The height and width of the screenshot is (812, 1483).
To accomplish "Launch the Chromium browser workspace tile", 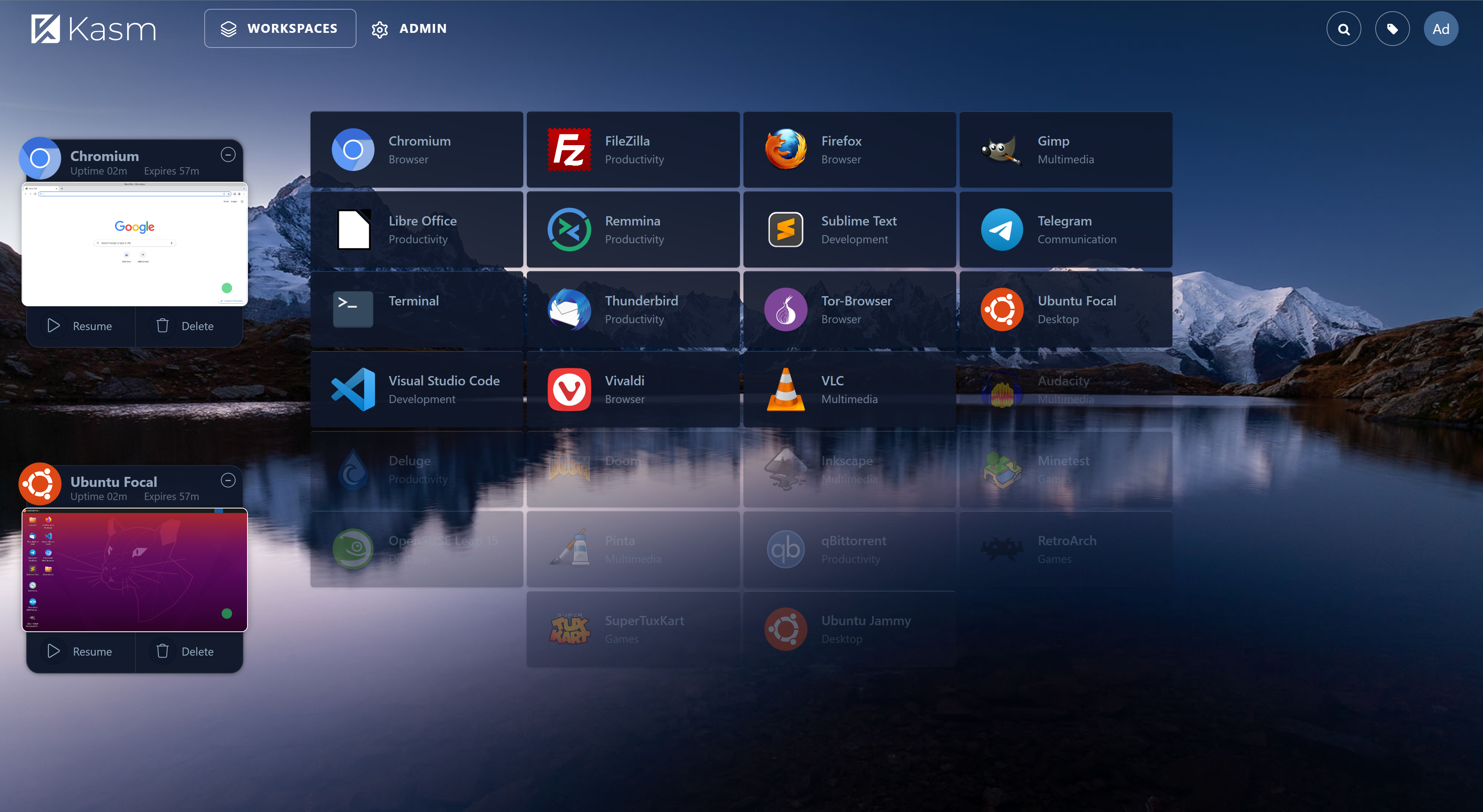I will click(x=416, y=150).
